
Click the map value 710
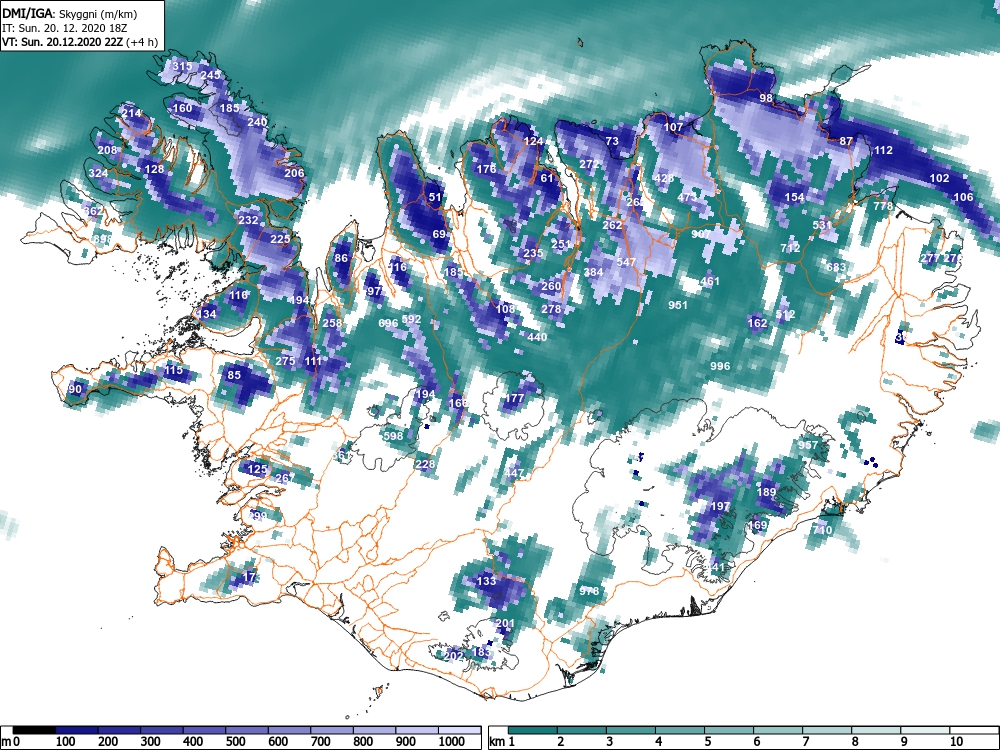tap(822, 529)
